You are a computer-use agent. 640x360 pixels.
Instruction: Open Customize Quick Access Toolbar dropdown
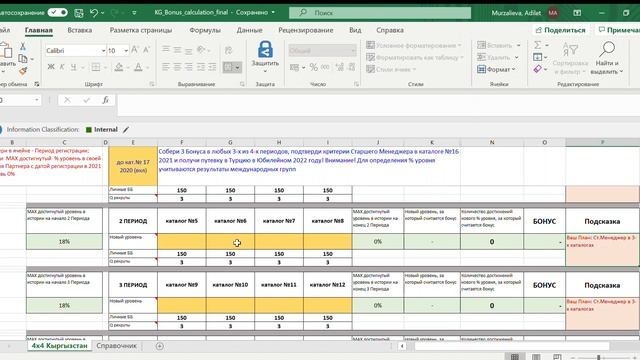[x=134, y=13]
